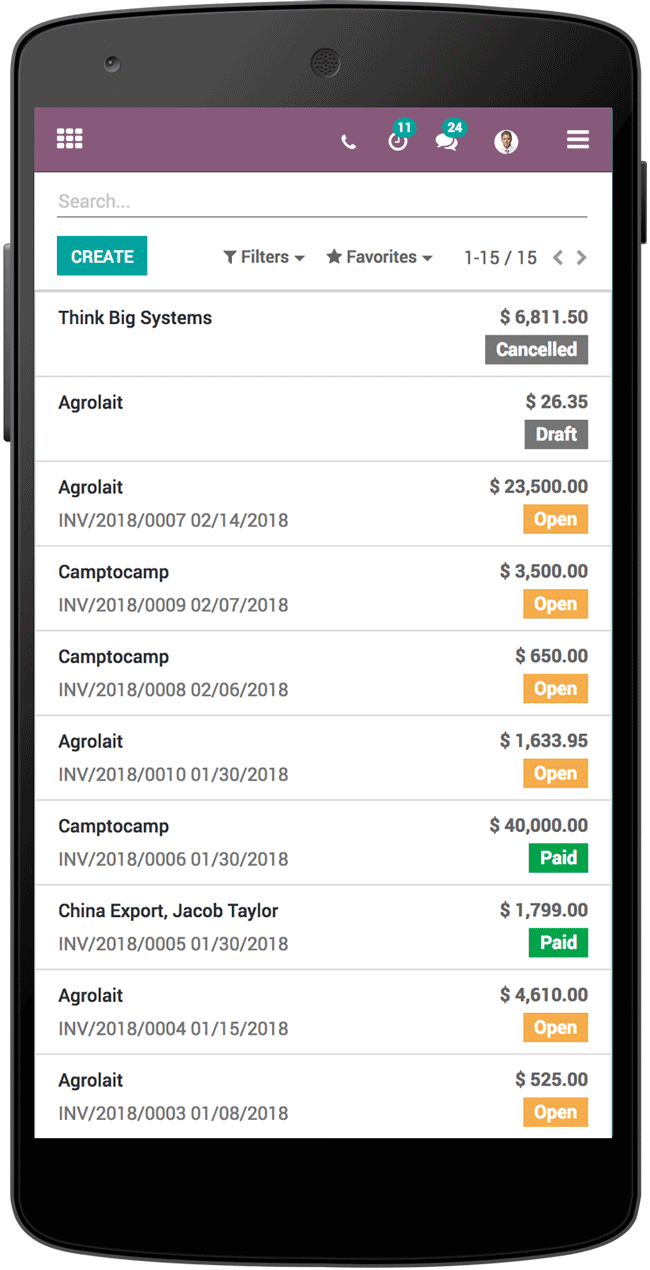Click the user avatar in the top bar
The image size is (650, 1270).
tap(507, 142)
